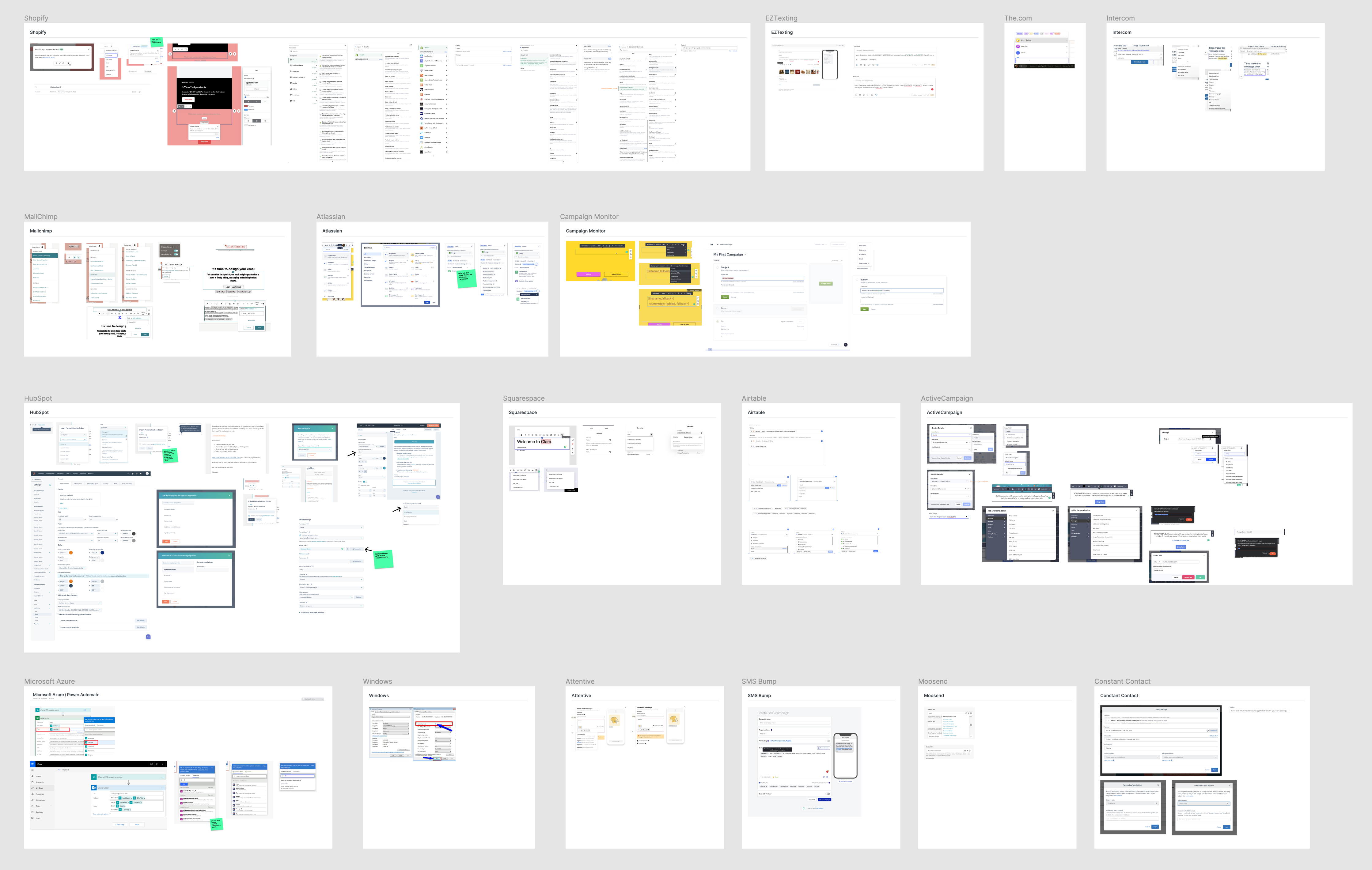Select Power Automate Flow editor screenshot
1372x870 pixels.
click(99, 795)
